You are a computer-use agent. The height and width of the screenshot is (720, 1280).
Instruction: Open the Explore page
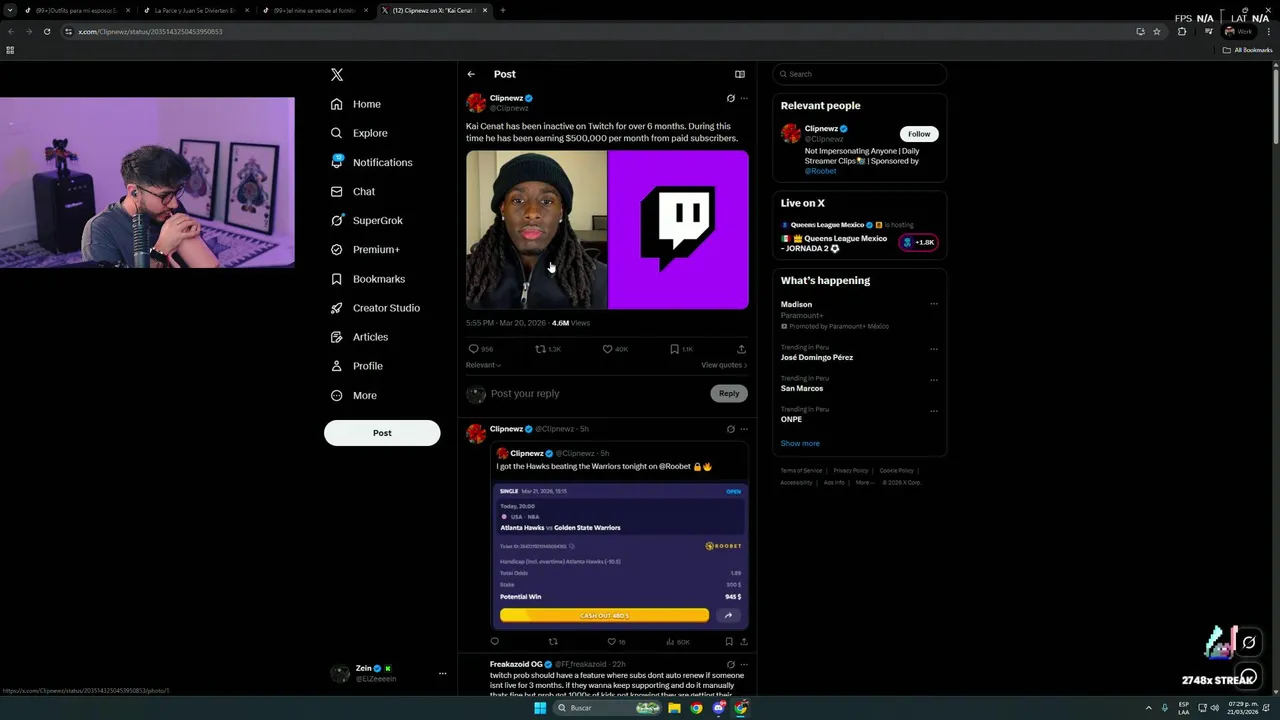(359, 133)
